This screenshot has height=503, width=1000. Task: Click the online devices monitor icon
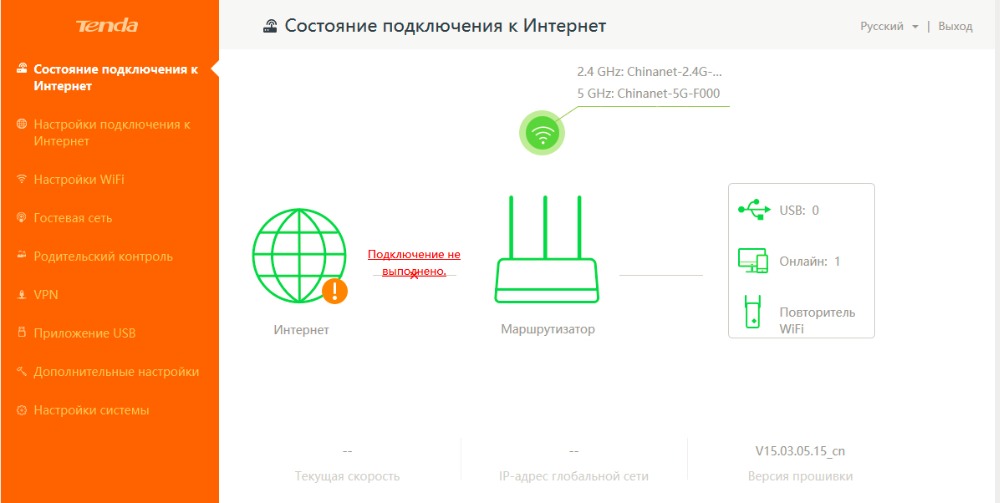click(x=753, y=261)
